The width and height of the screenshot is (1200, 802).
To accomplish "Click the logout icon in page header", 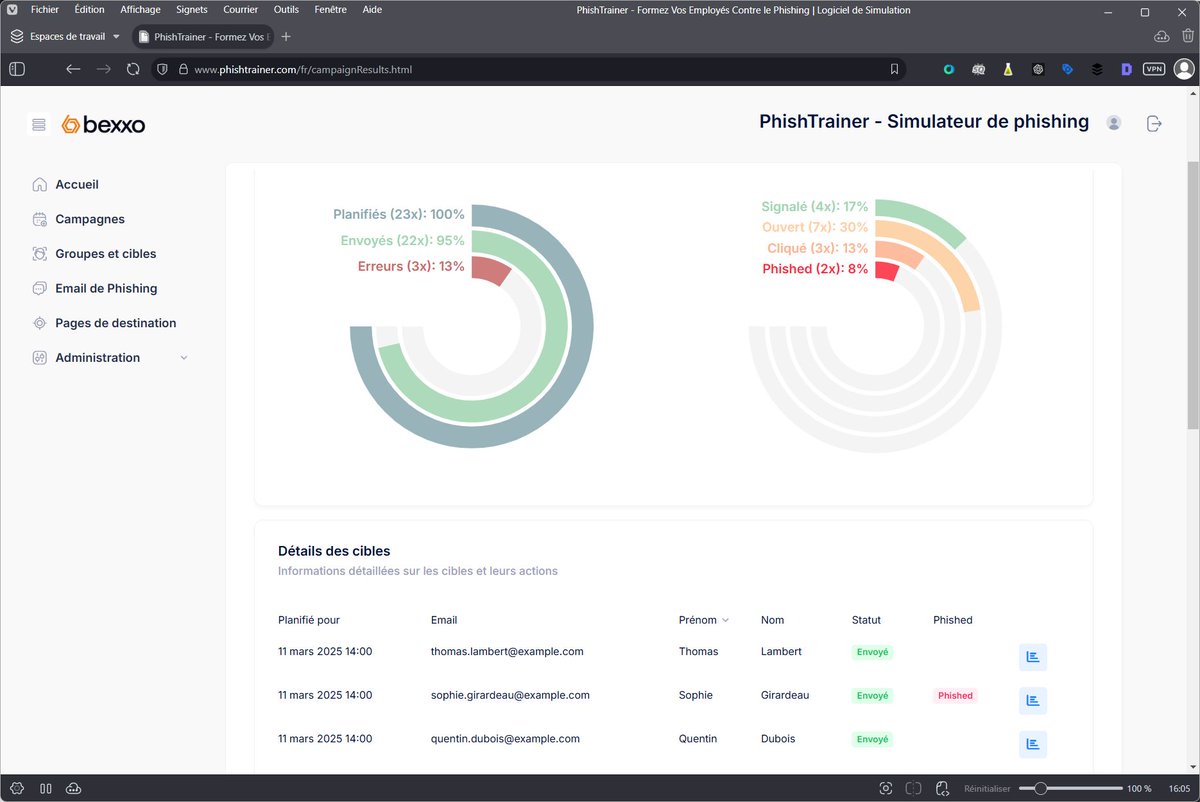I will [1154, 123].
